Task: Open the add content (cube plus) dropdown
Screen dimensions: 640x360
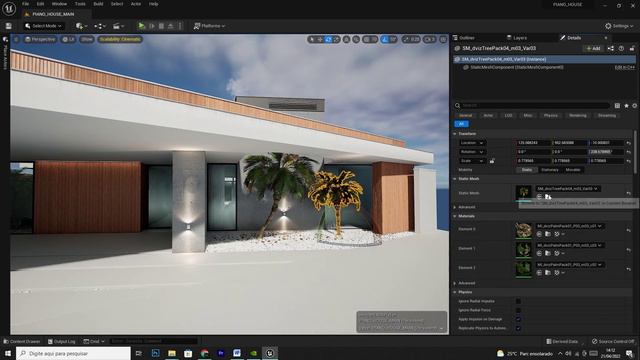Action: click(x=81, y=26)
